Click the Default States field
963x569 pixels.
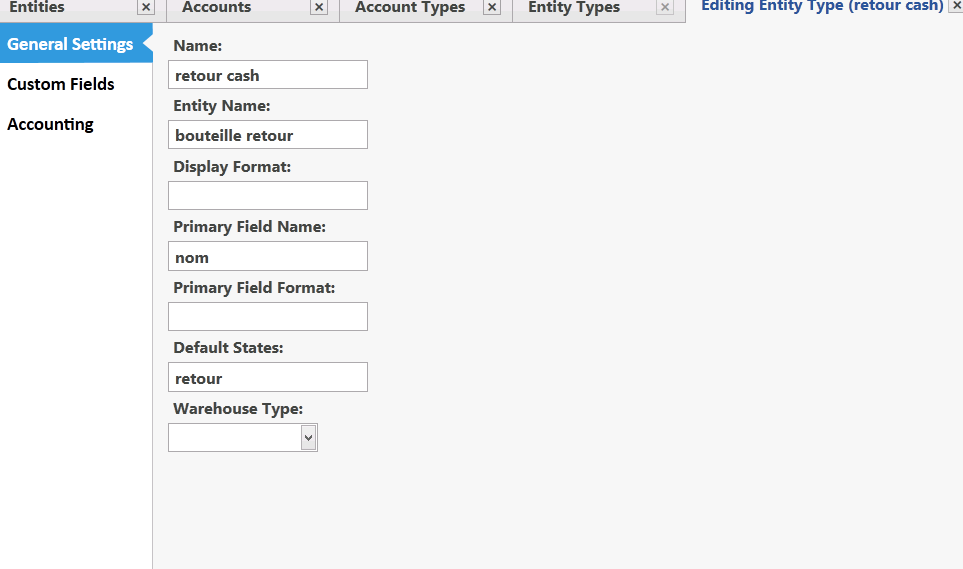[x=268, y=377]
